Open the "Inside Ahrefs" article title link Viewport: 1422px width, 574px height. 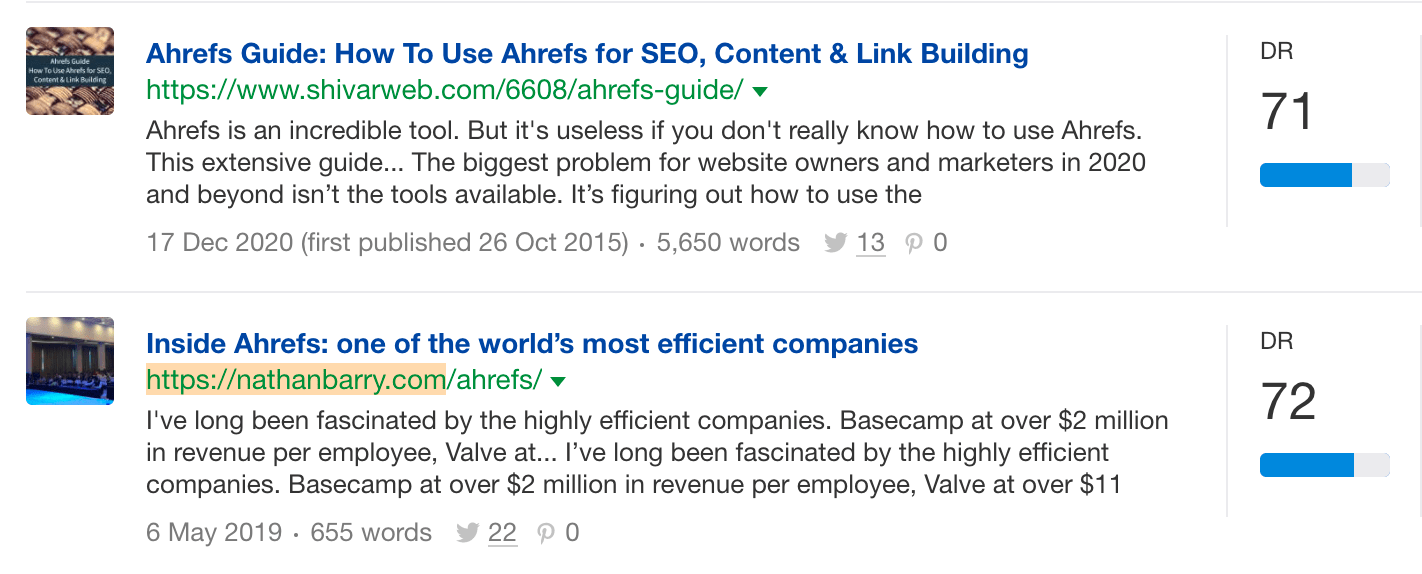[x=532, y=344]
